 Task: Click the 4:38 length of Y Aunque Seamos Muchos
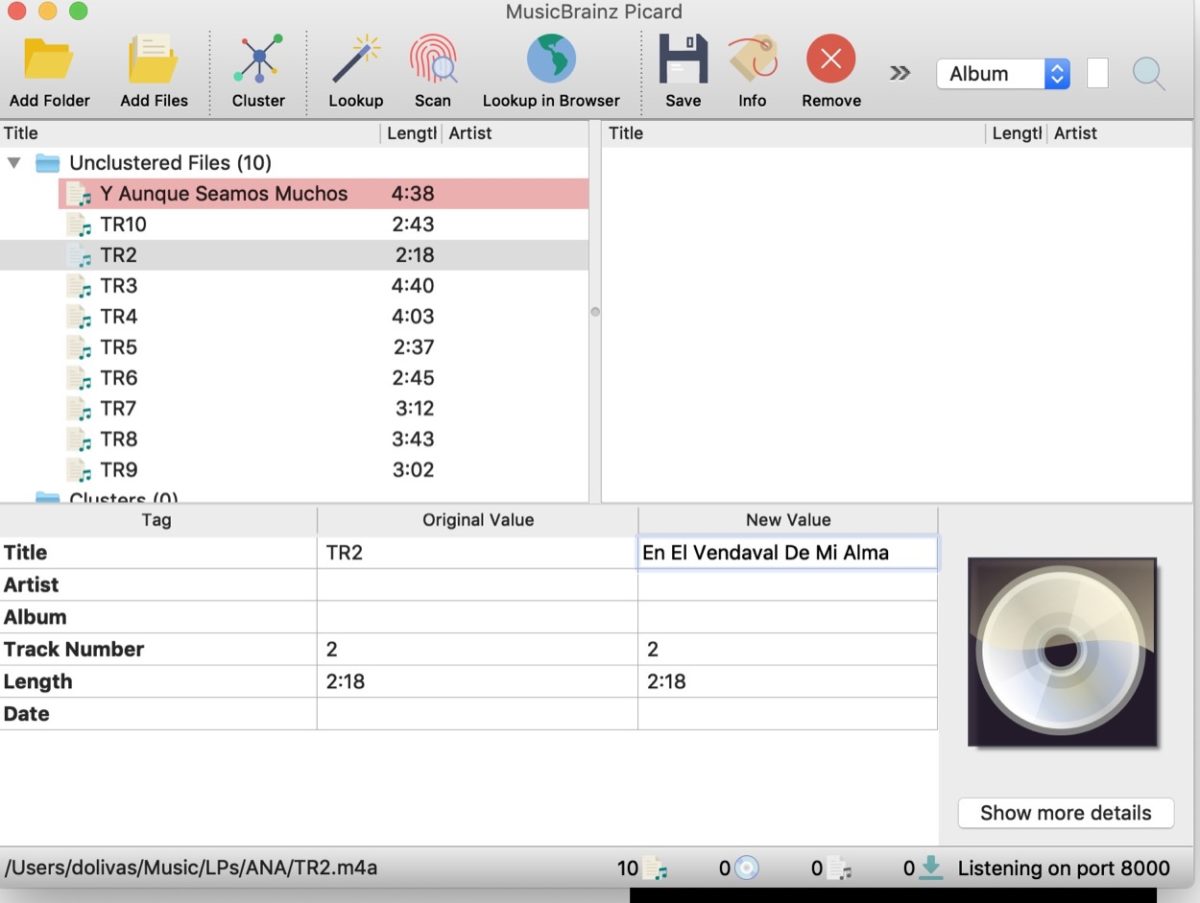pyautogui.click(x=413, y=194)
